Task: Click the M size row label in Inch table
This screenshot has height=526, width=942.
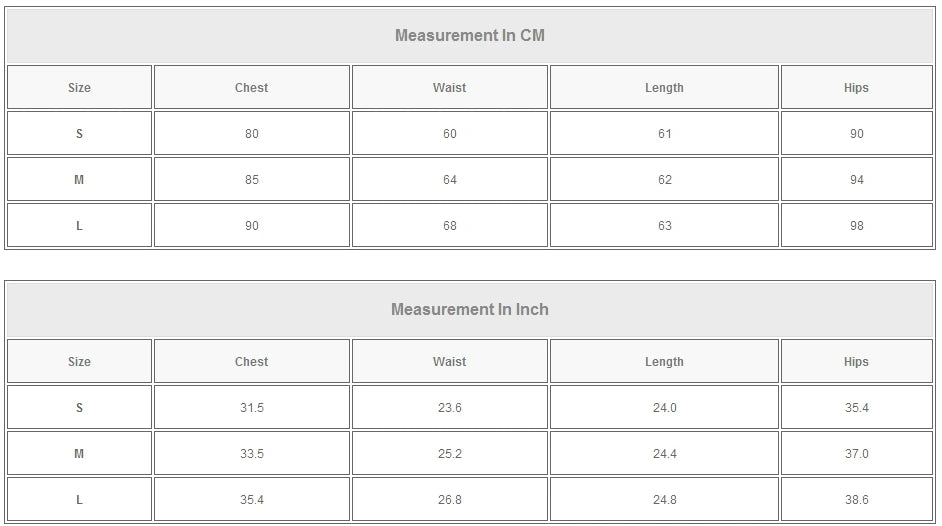Action: 79,454
